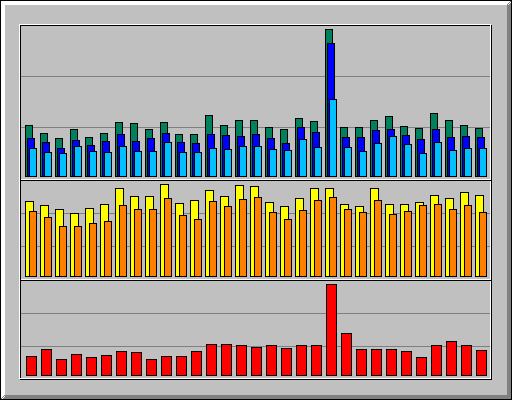The height and width of the screenshot is (400, 512).
Task: Select the first dark blue bar in top chart
Action: [31, 143]
